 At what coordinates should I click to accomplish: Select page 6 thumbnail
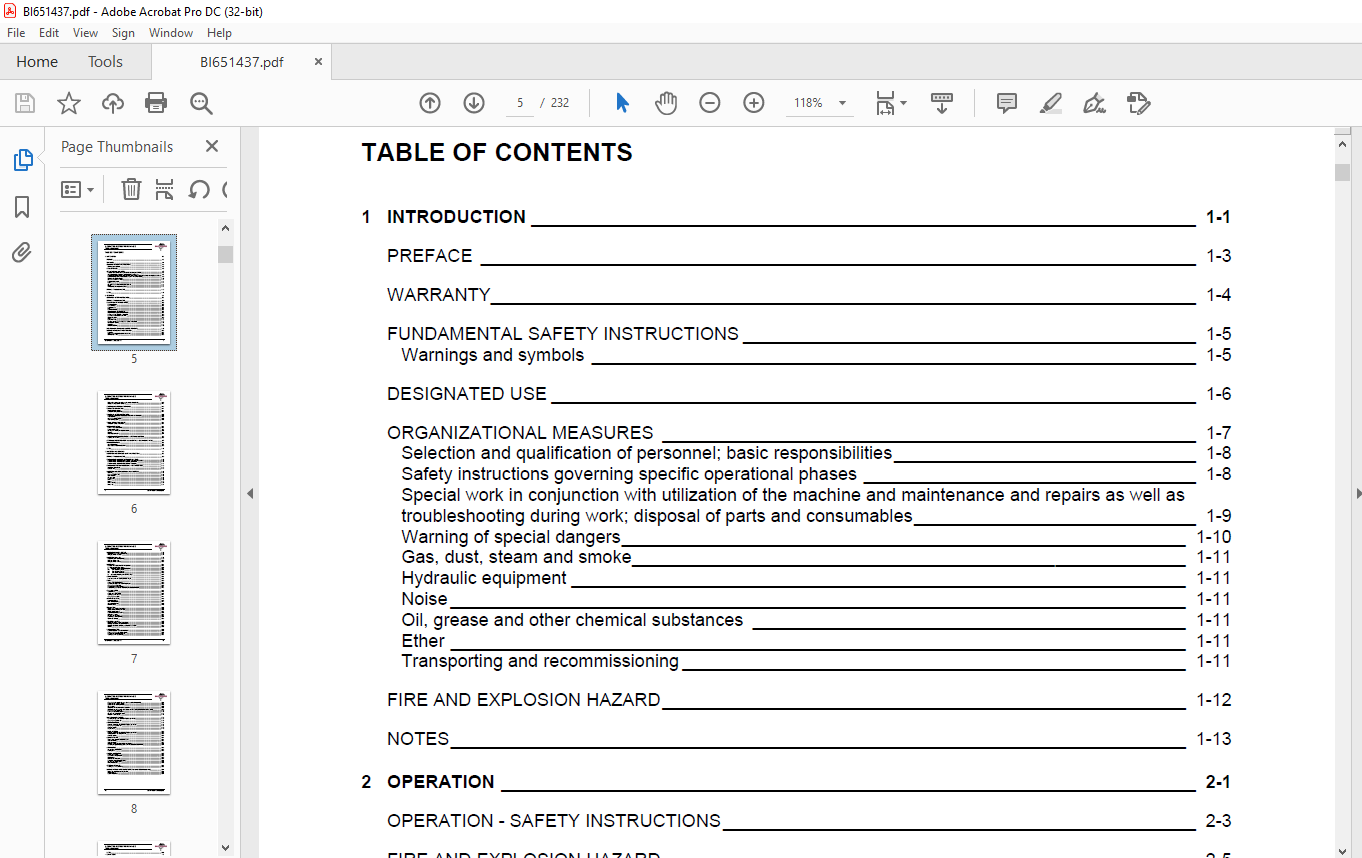pyautogui.click(x=134, y=443)
